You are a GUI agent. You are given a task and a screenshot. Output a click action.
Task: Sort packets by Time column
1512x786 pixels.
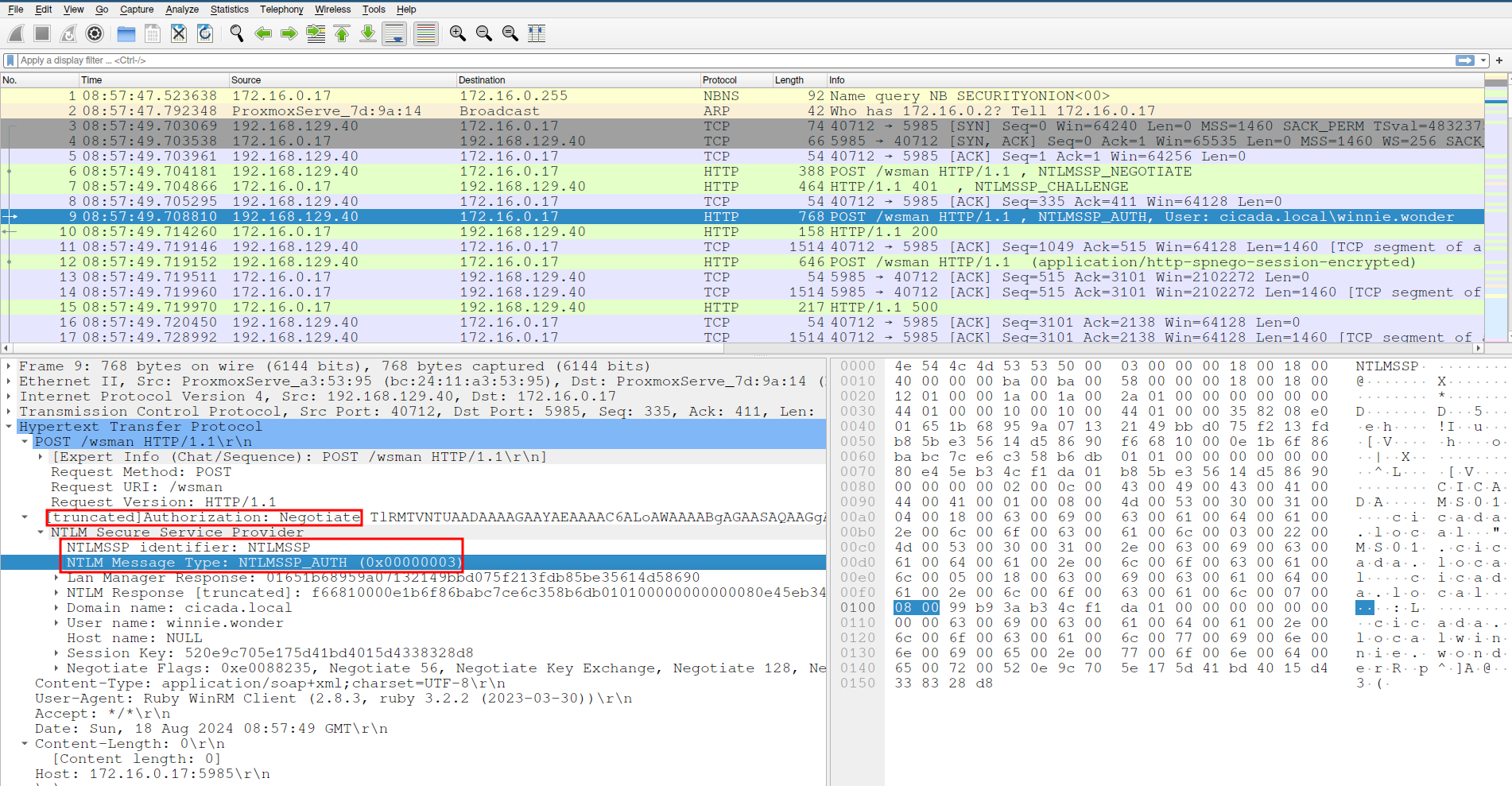coord(153,80)
